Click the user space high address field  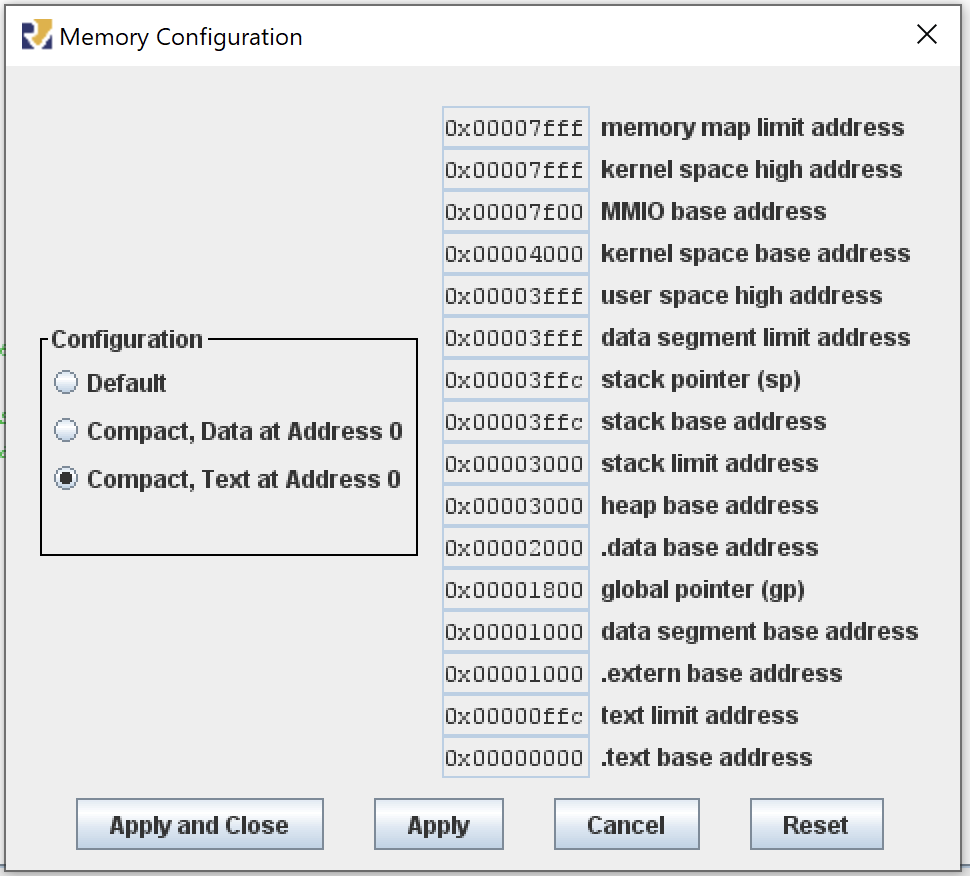point(515,295)
